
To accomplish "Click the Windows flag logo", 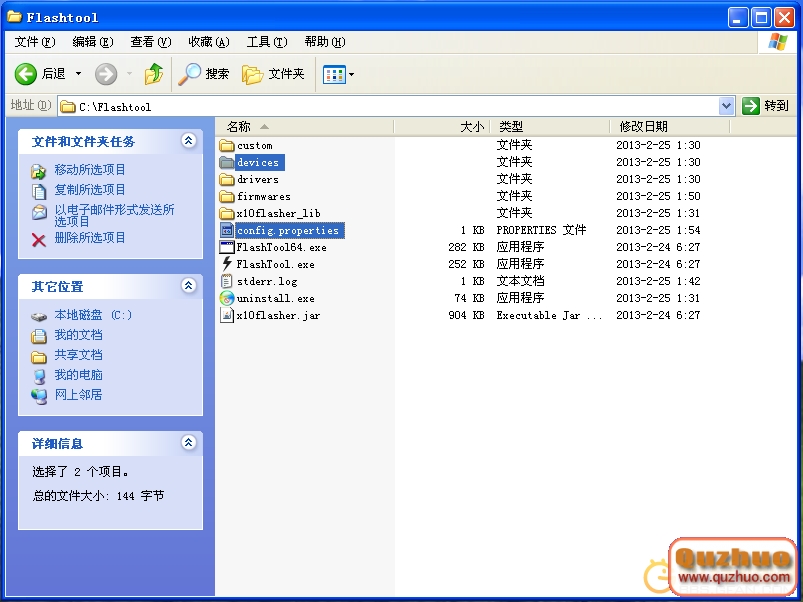I will click(778, 42).
